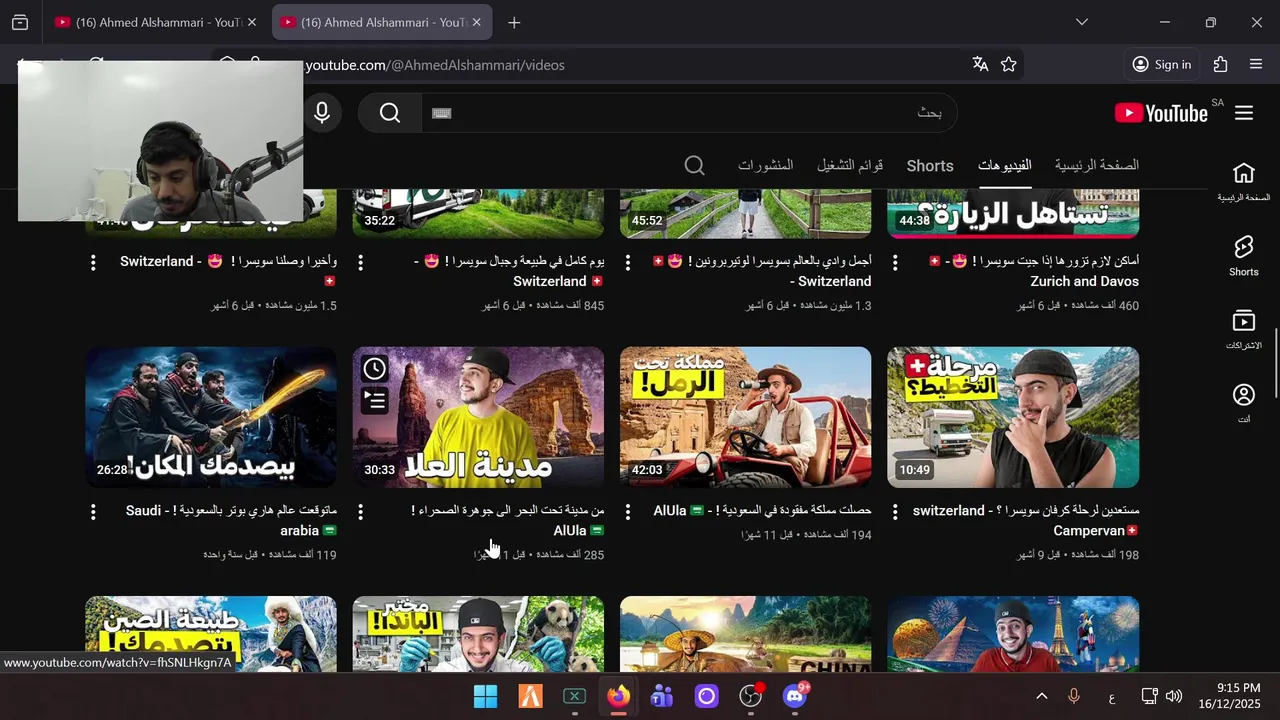1280x720 pixels.
Task: Open the You profile sidebar icon
Action: [1244, 403]
